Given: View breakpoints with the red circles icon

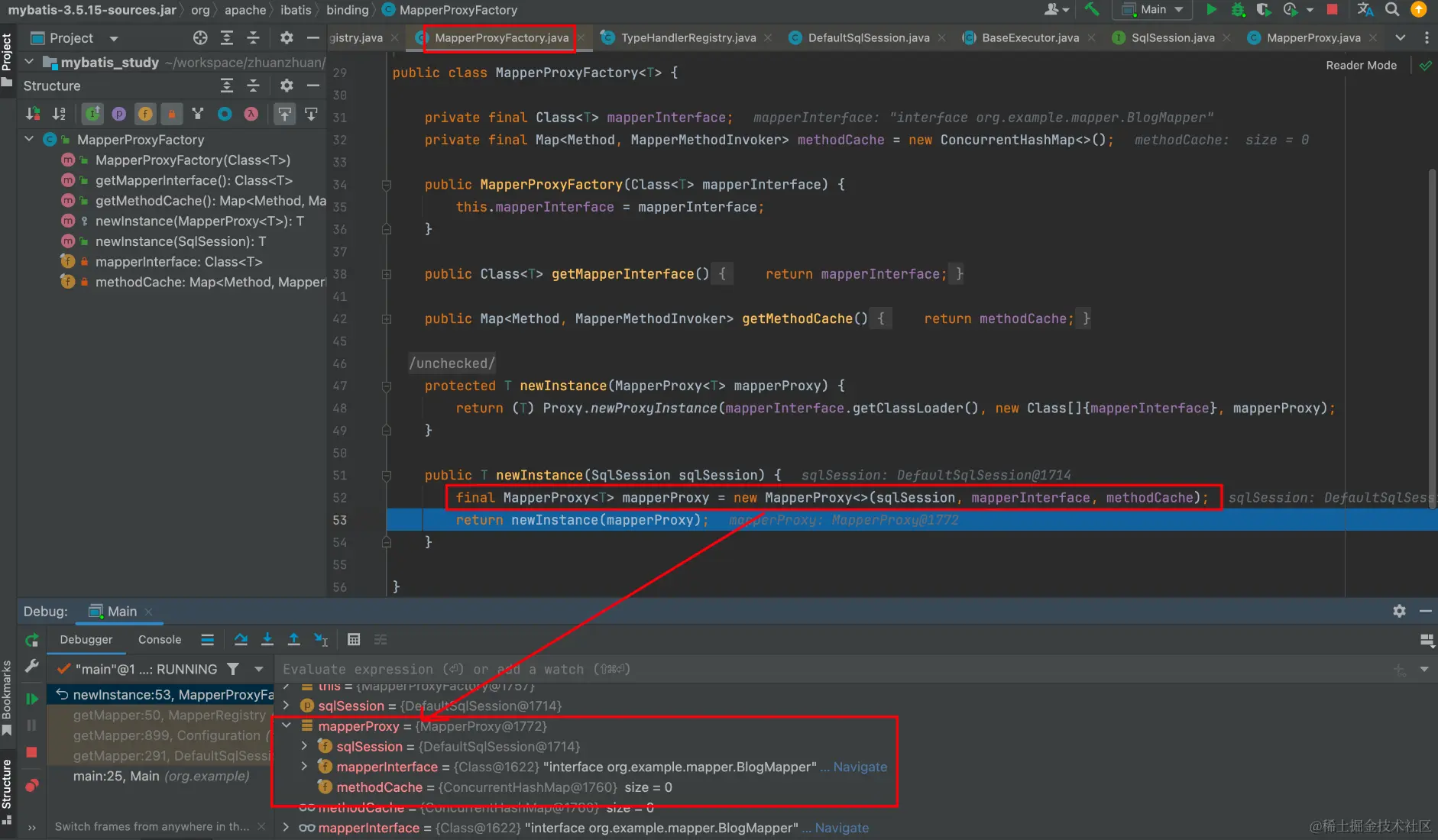Looking at the screenshot, I should coord(32,785).
